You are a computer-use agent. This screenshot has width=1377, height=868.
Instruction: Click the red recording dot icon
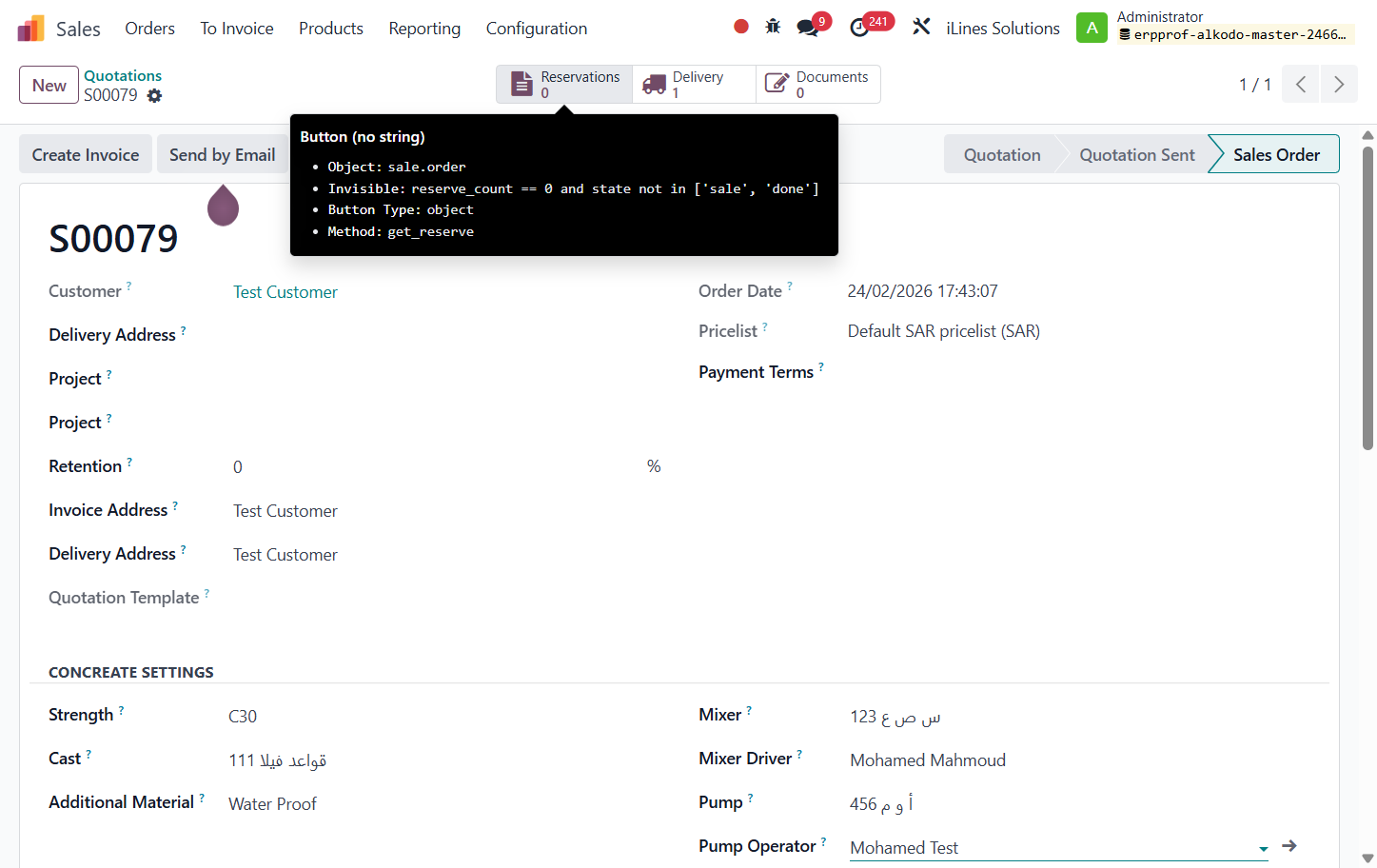click(x=741, y=27)
